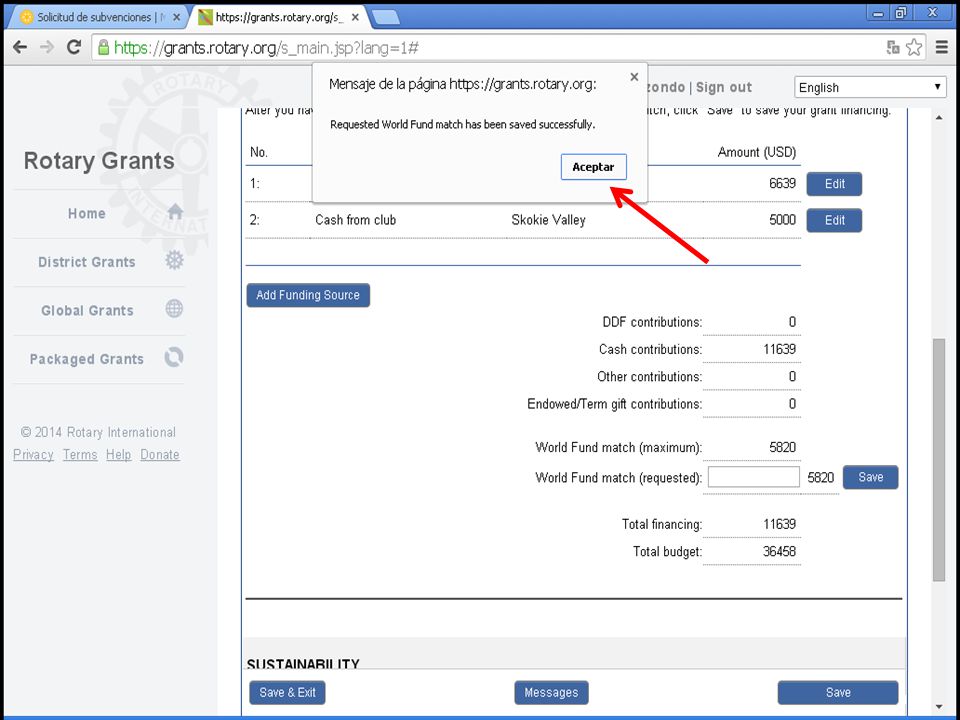Click the translate page icon in address bar
The height and width of the screenshot is (720, 960).
pyautogui.click(x=893, y=47)
